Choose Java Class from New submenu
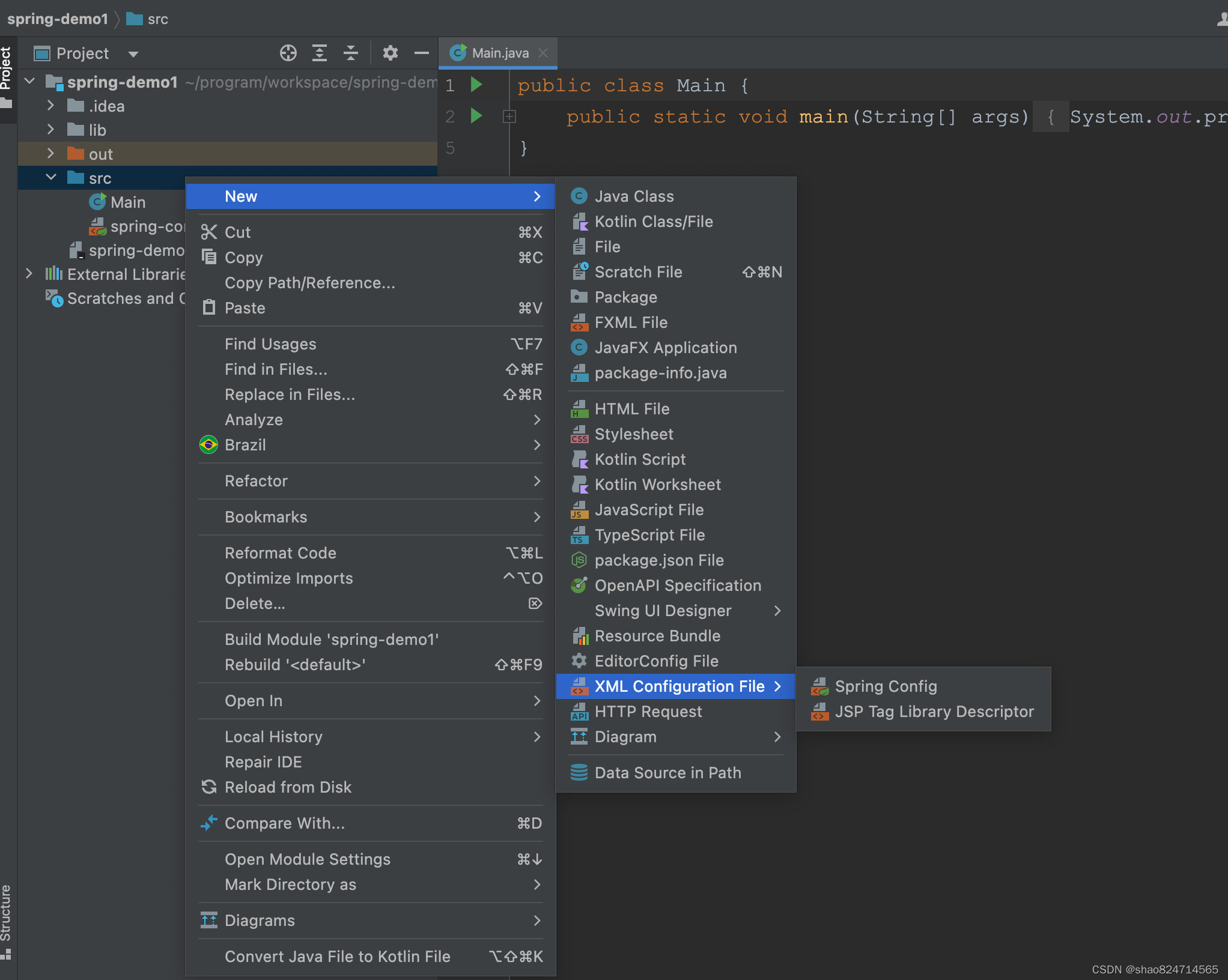1228x980 pixels. tap(676, 196)
